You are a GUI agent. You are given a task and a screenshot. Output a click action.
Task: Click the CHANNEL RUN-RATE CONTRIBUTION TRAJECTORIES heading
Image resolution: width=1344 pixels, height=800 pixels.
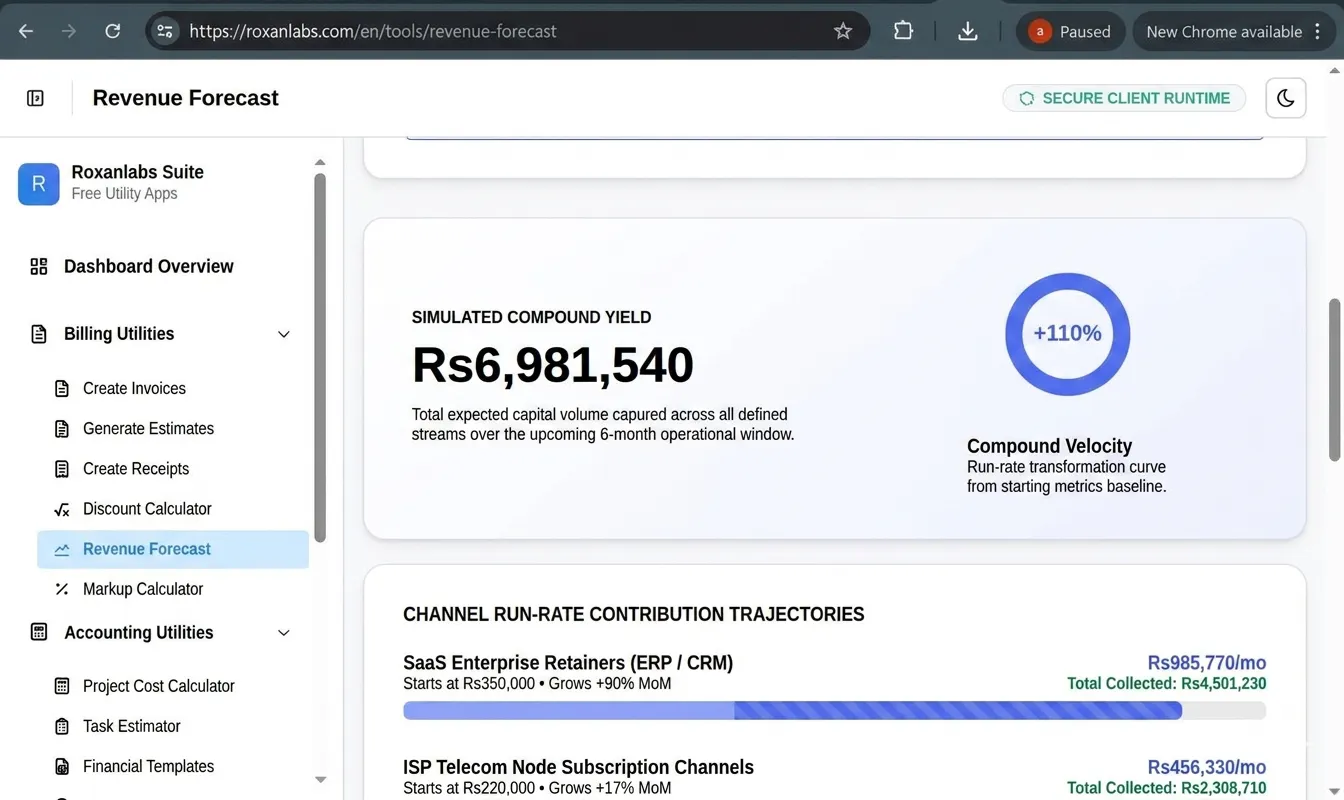click(634, 614)
